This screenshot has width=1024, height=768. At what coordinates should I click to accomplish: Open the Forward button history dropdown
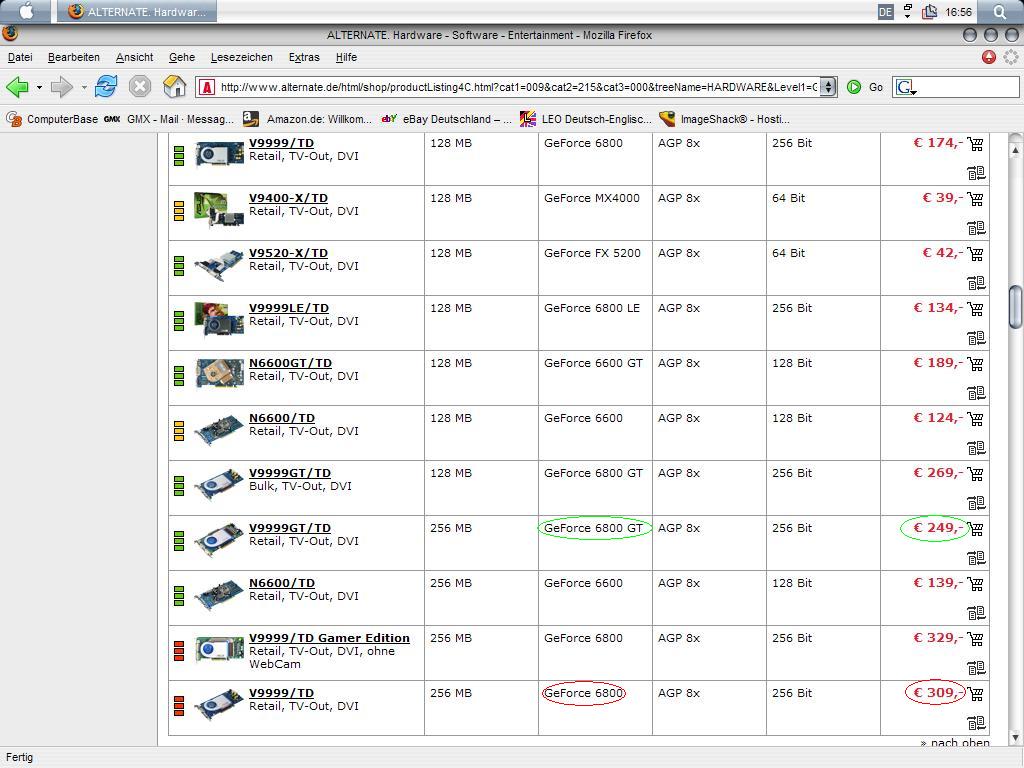pyautogui.click(x=84, y=87)
